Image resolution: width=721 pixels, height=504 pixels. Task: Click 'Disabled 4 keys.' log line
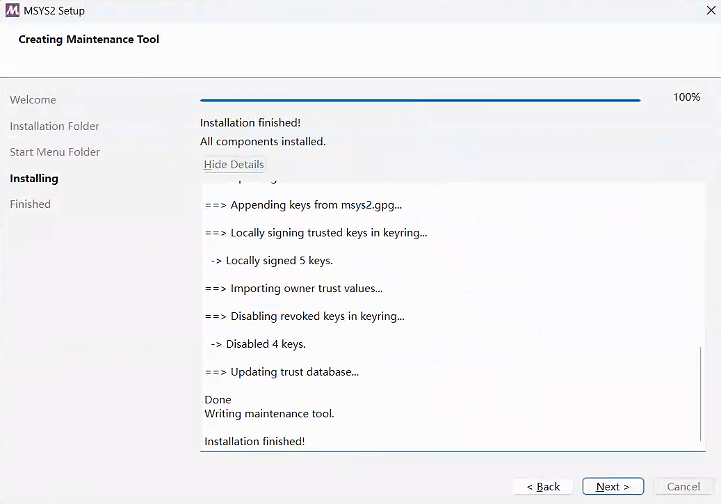pyautogui.click(x=258, y=344)
